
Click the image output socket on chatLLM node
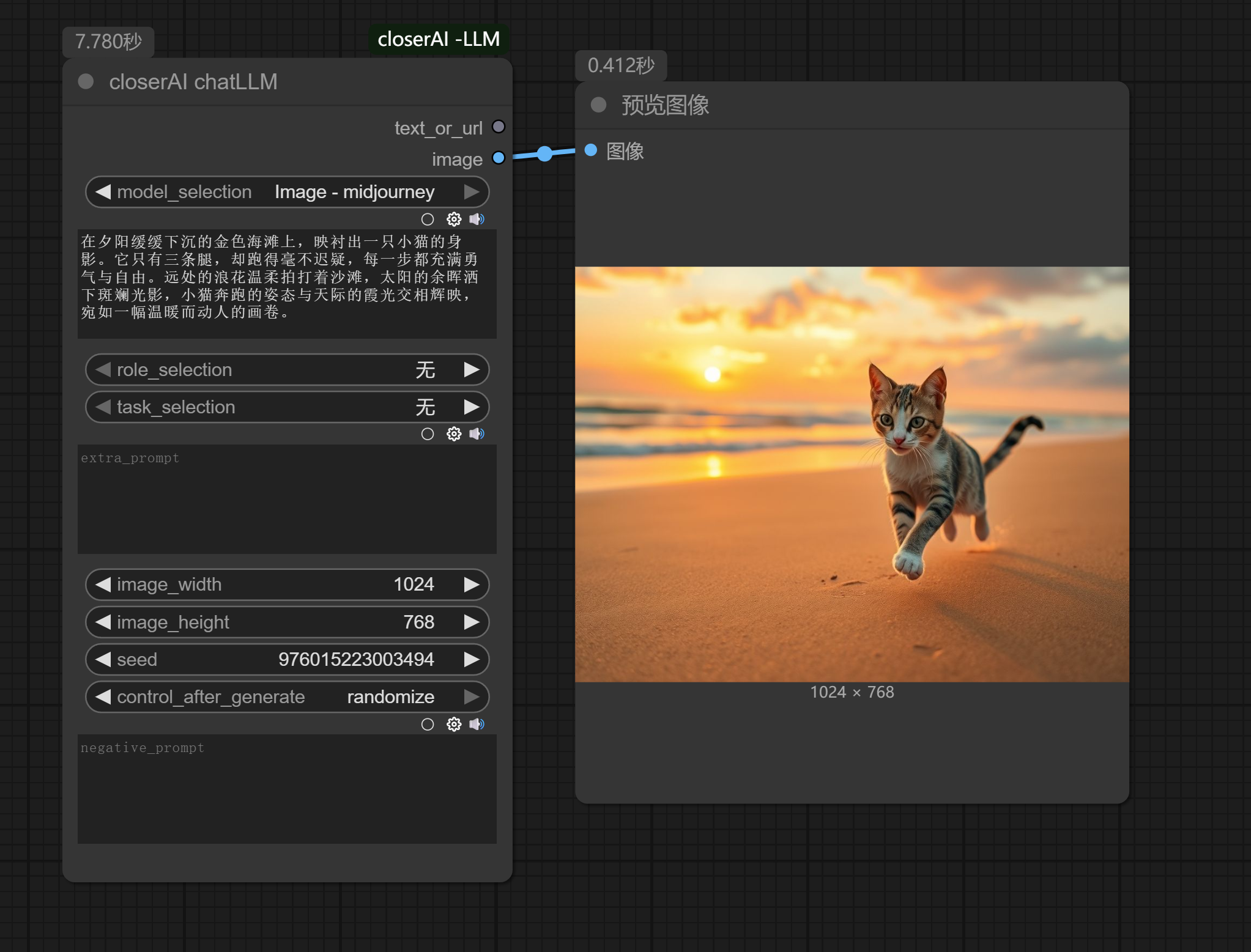coord(499,158)
